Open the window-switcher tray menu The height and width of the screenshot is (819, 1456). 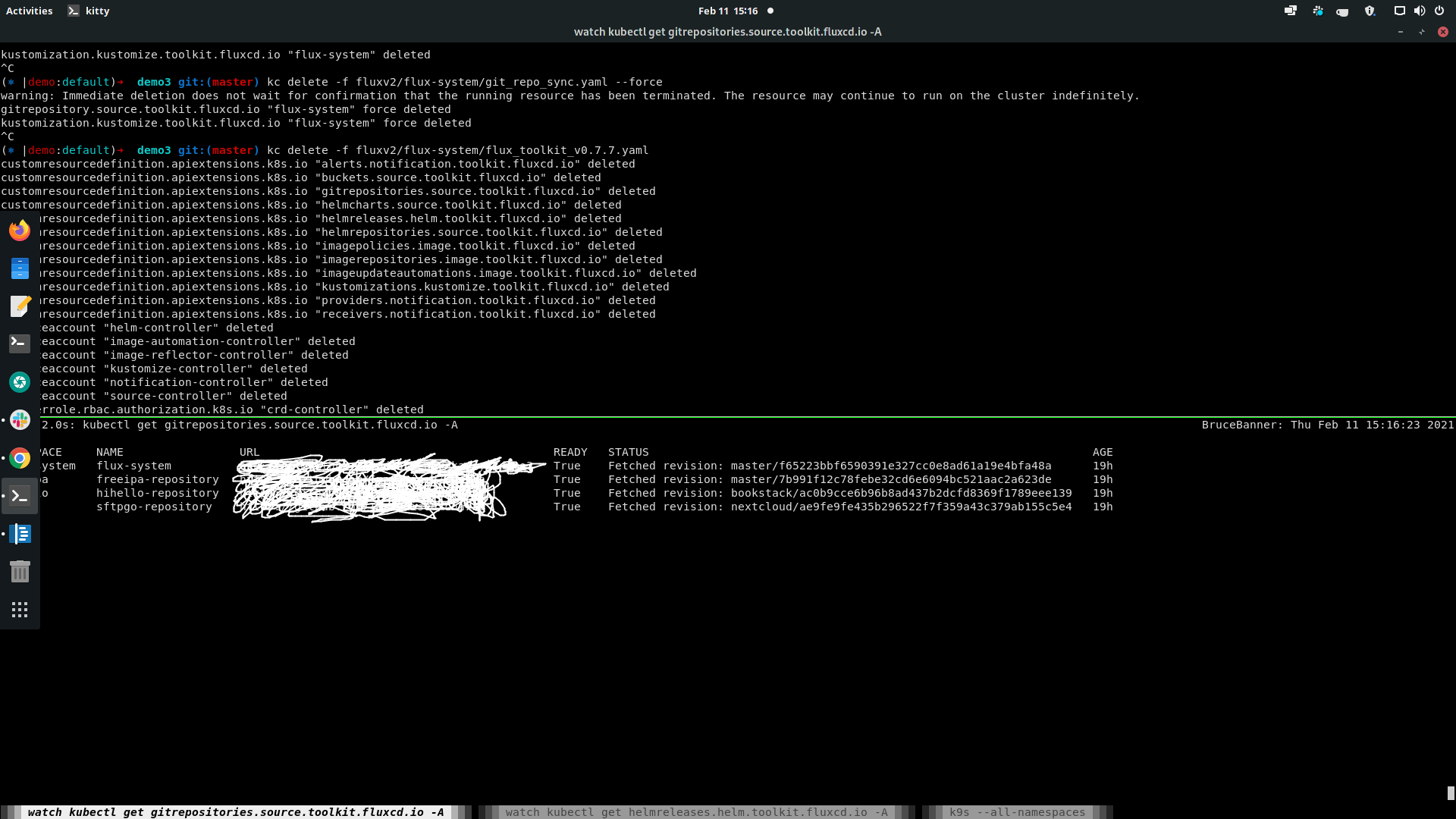click(1290, 11)
